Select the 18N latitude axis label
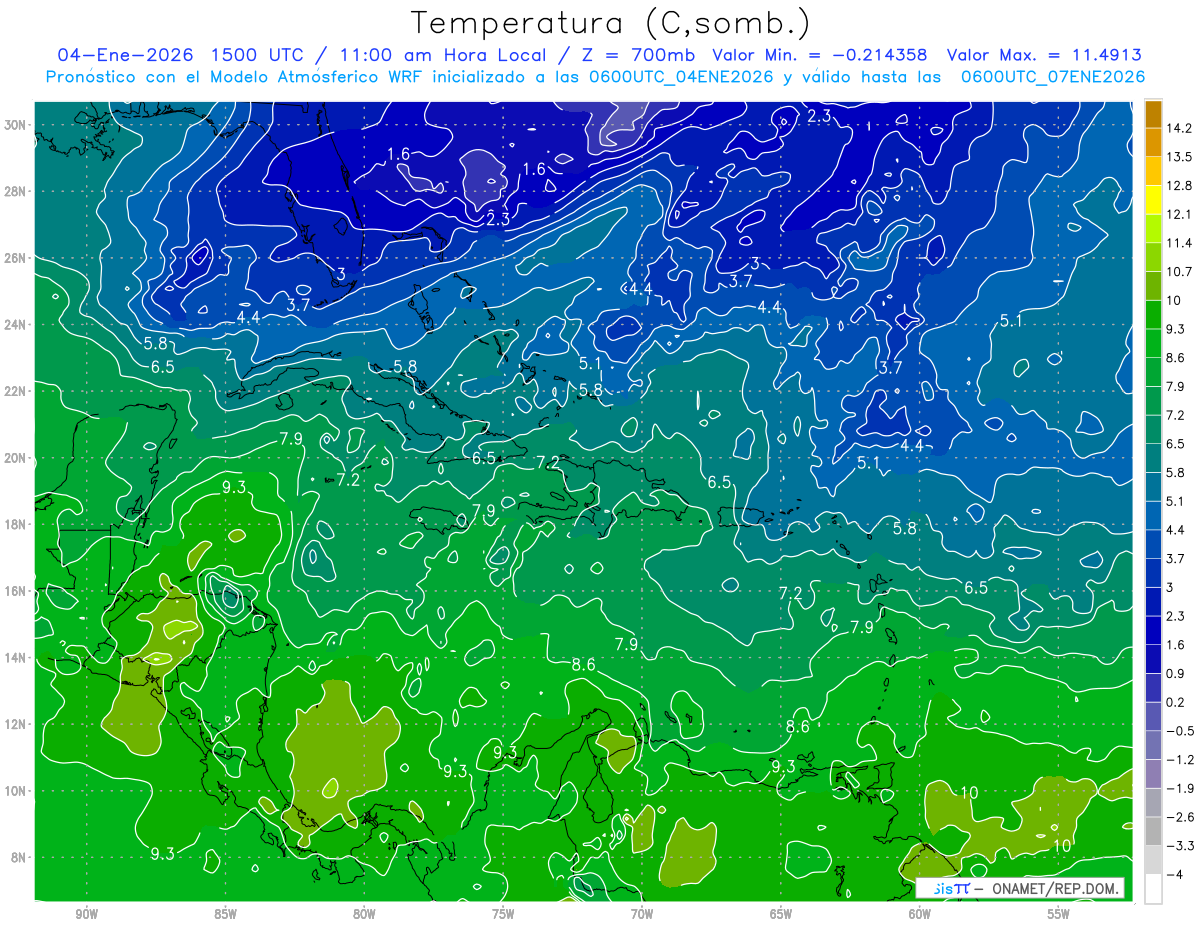 15,524
